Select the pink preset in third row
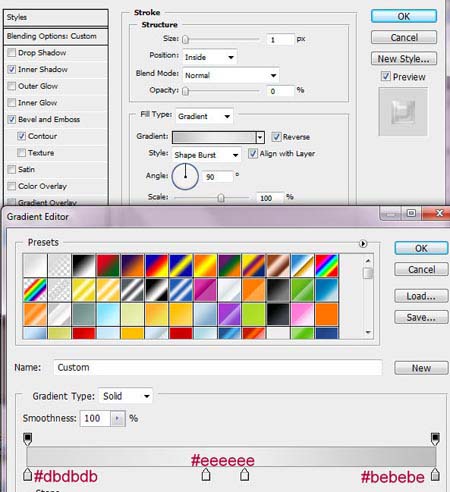The height and width of the screenshot is (492, 450). pos(302,314)
